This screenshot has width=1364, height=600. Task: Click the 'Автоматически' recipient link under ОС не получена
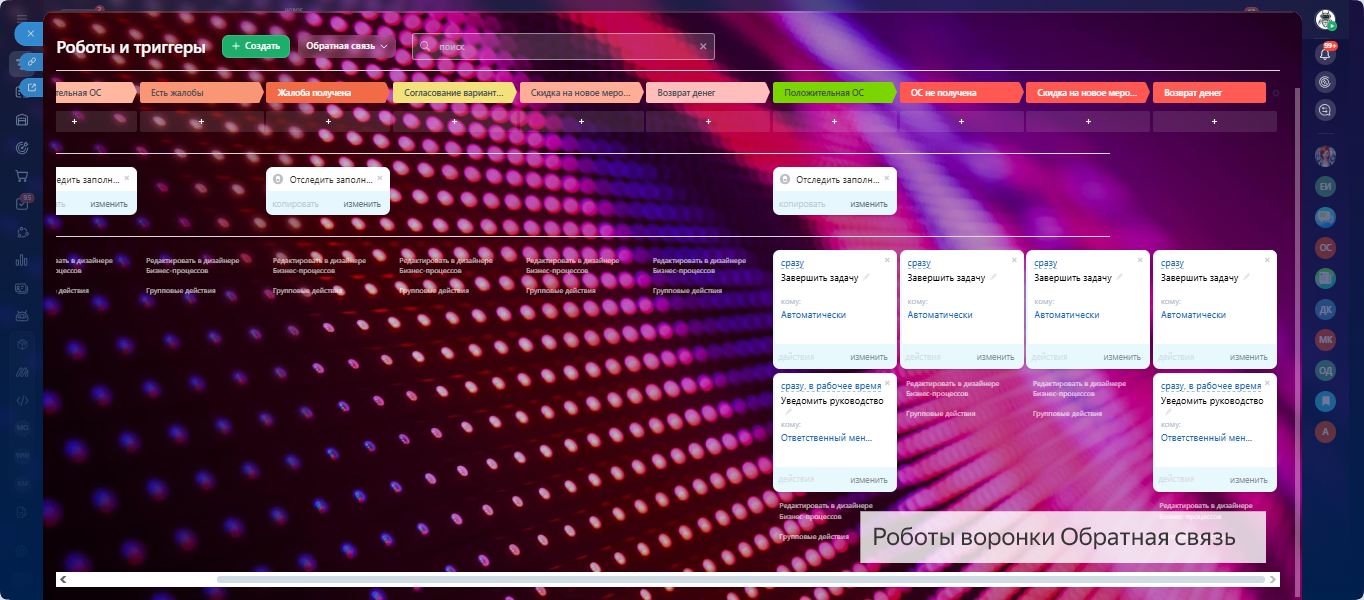[939, 315]
